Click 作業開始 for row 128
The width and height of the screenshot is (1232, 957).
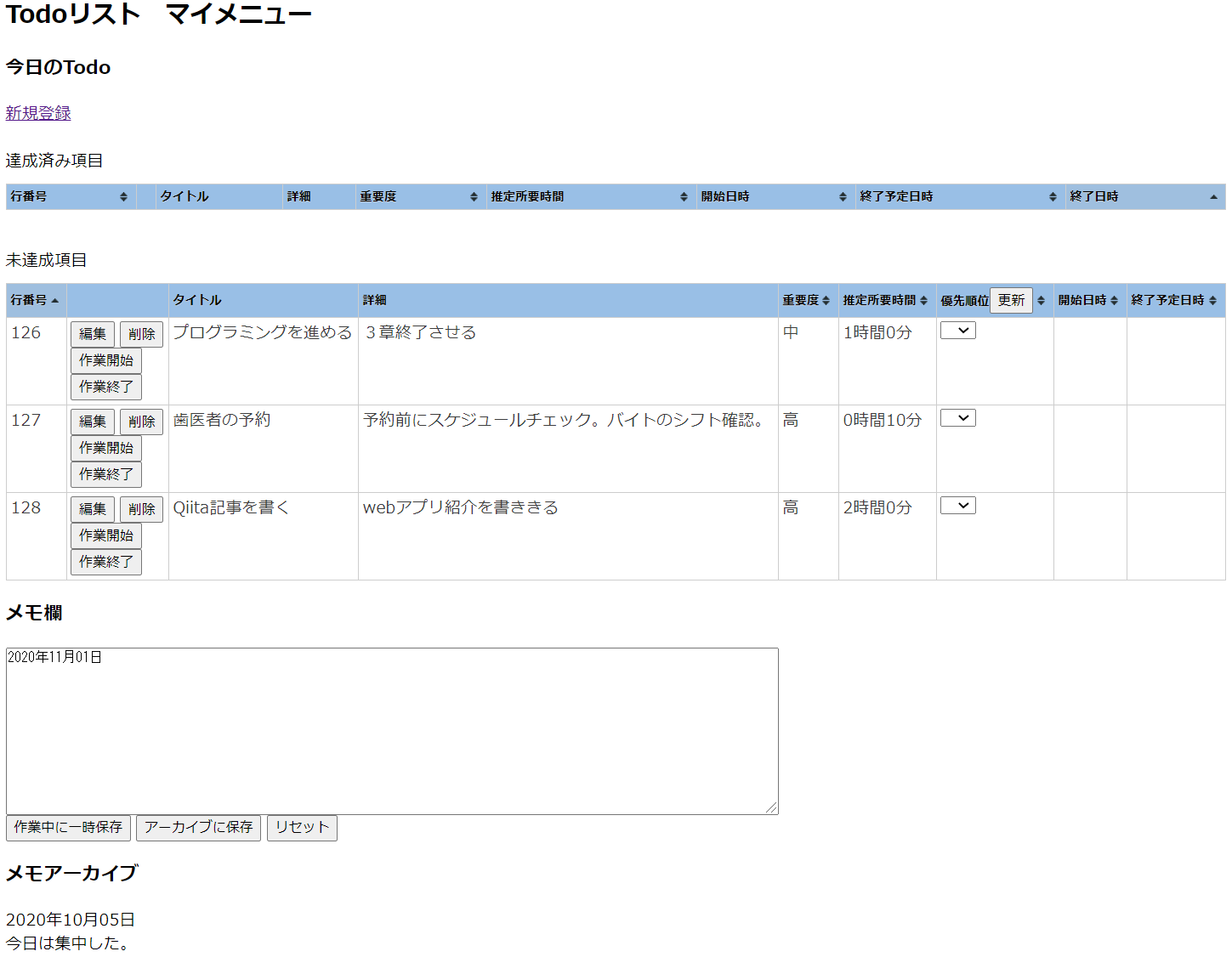106,535
